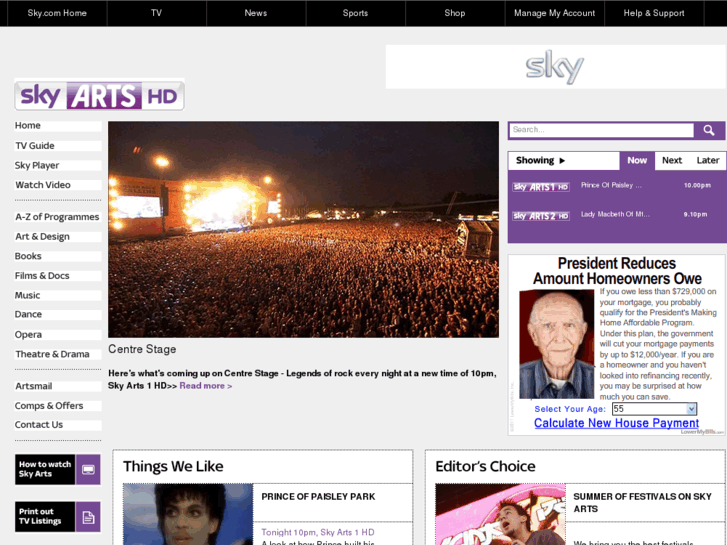Viewport: 727px width, 545px height.
Task: Click the TV screen icon beside How to watch
Action: [x=88, y=470]
